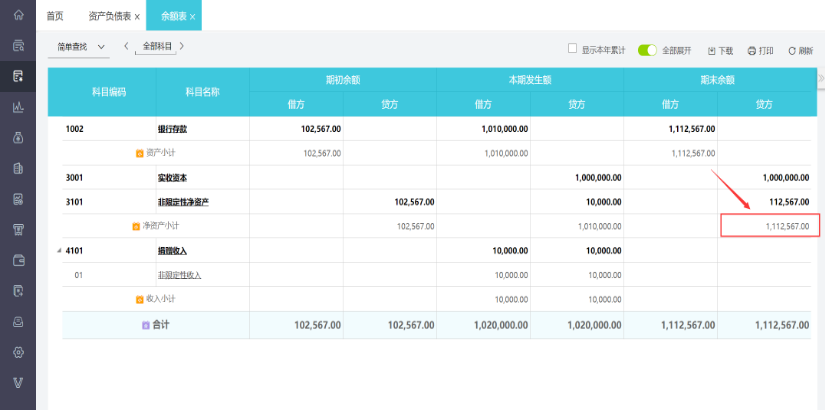Switch to the 首页 tab

[x=55, y=16]
